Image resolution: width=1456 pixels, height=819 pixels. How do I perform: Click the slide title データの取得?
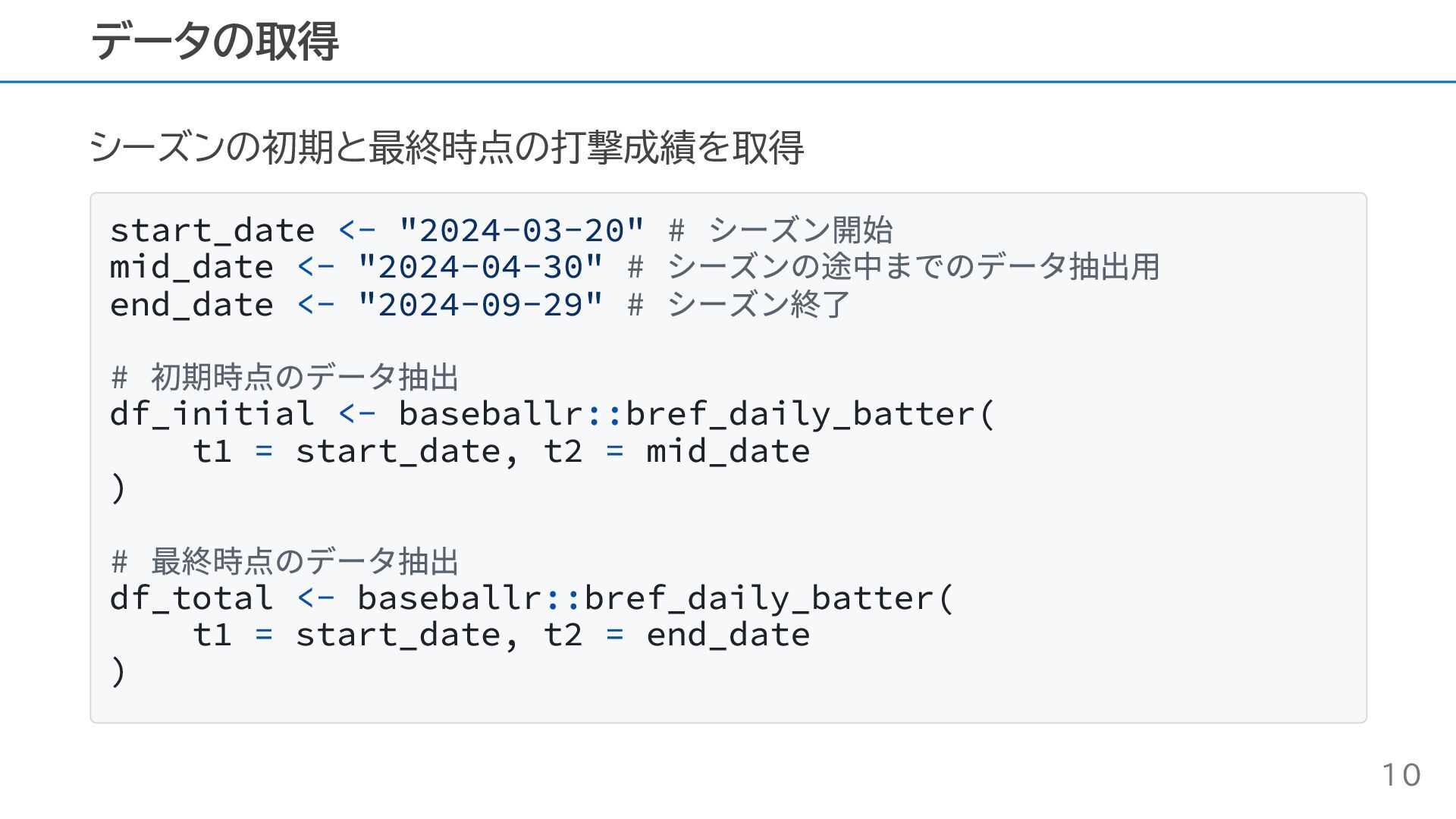215,41
